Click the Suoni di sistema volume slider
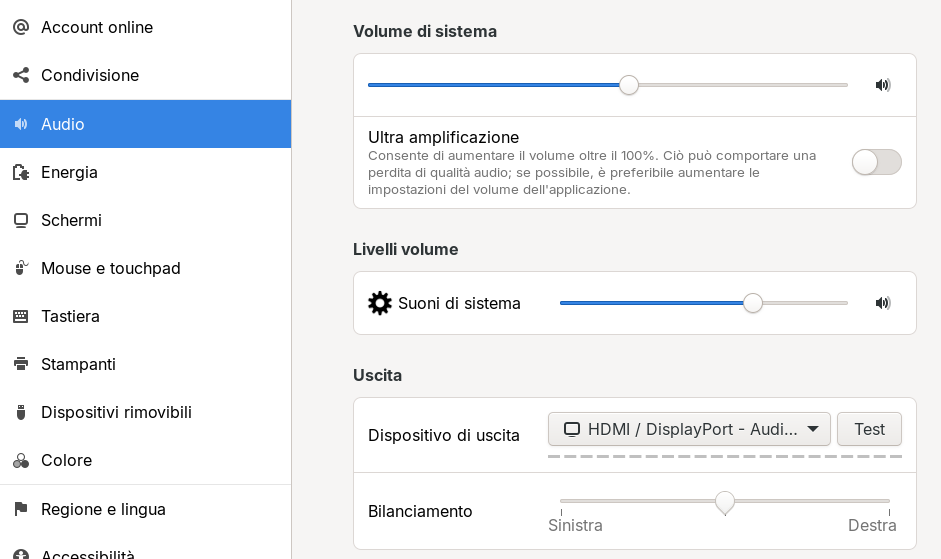Viewport: 941px width, 559px height. (x=703, y=303)
